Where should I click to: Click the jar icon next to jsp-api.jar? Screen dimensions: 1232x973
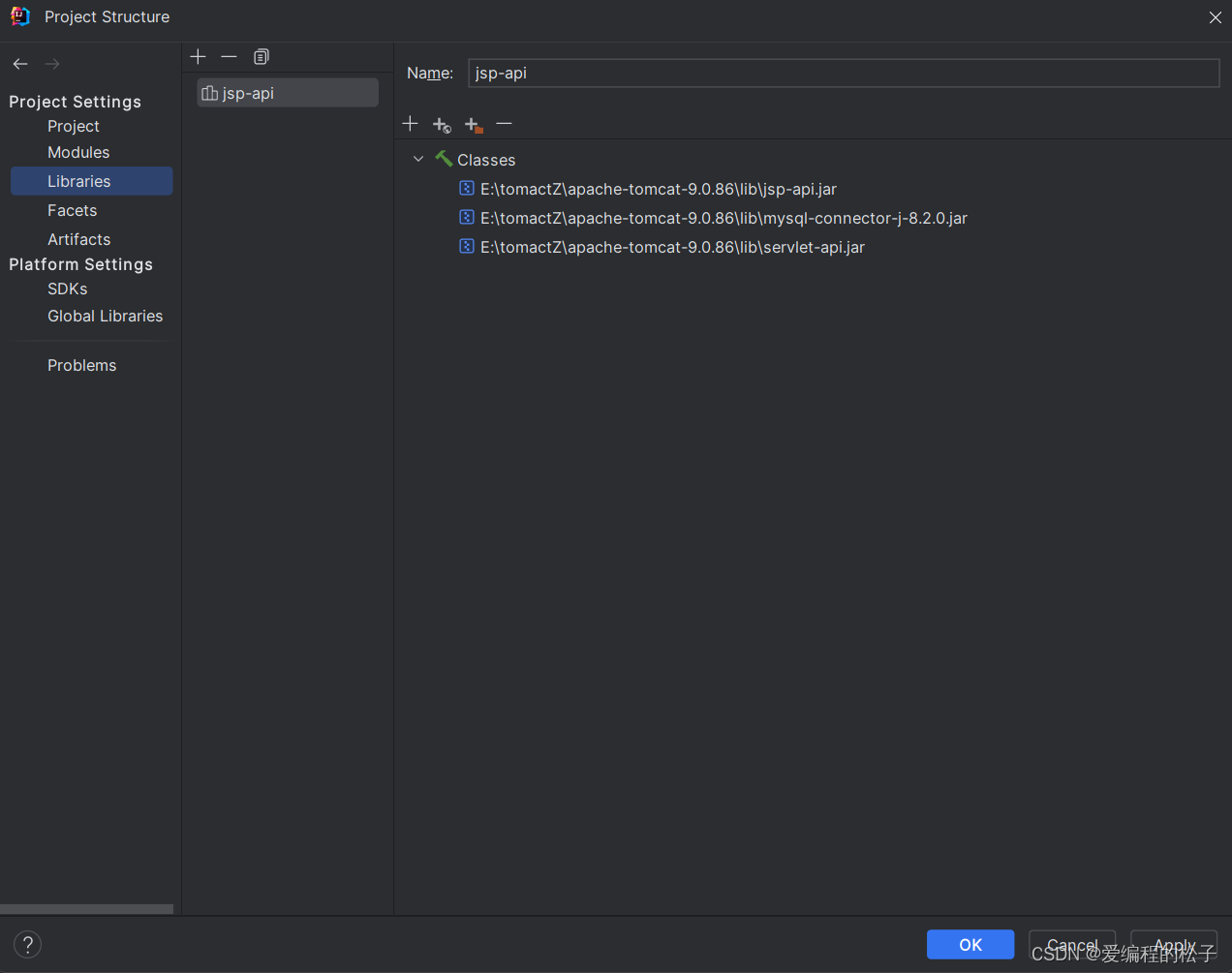[467, 189]
